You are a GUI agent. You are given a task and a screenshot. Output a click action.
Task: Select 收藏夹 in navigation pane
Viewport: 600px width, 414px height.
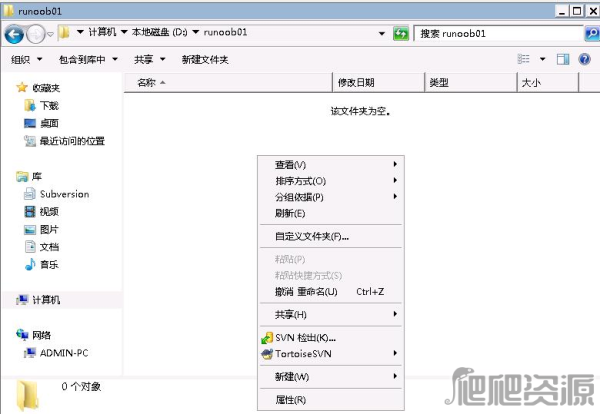coord(46,88)
